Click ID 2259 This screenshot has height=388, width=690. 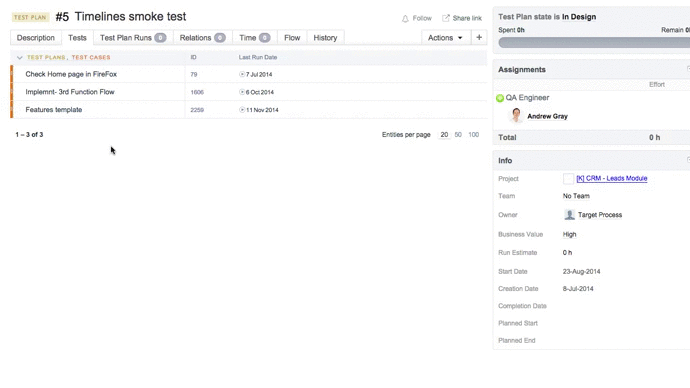point(197,110)
